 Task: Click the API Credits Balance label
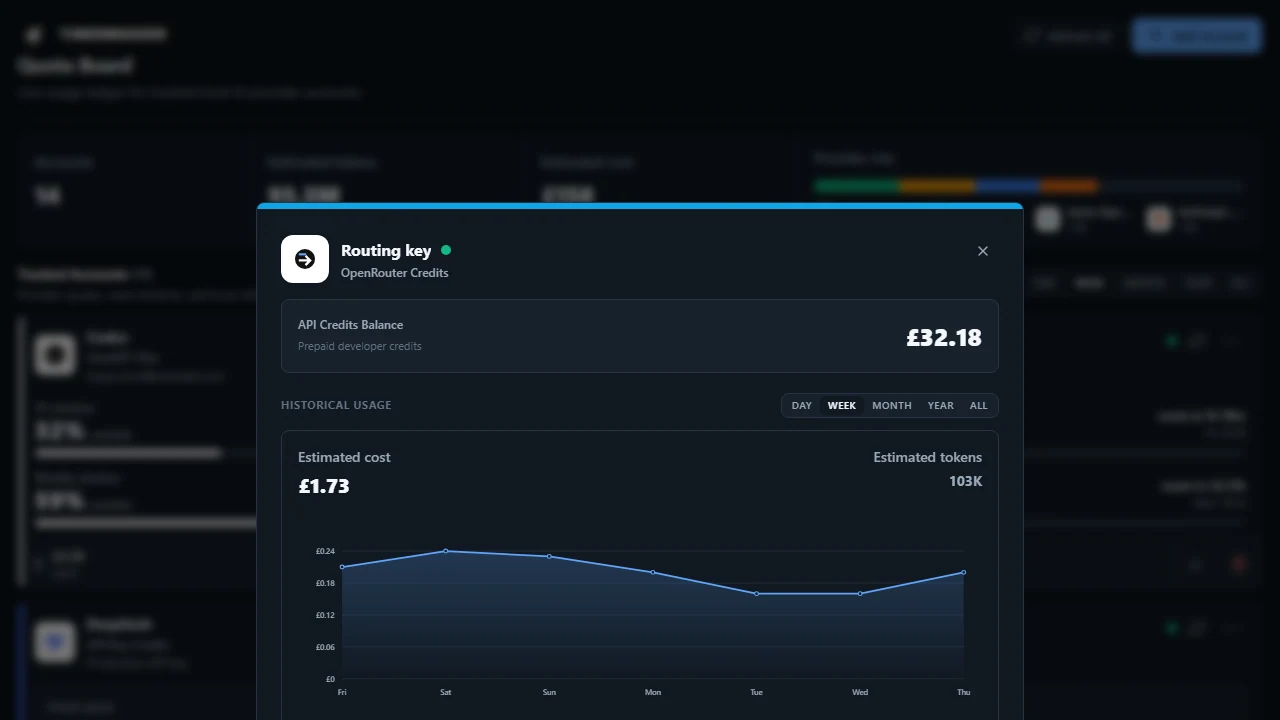[x=351, y=325]
